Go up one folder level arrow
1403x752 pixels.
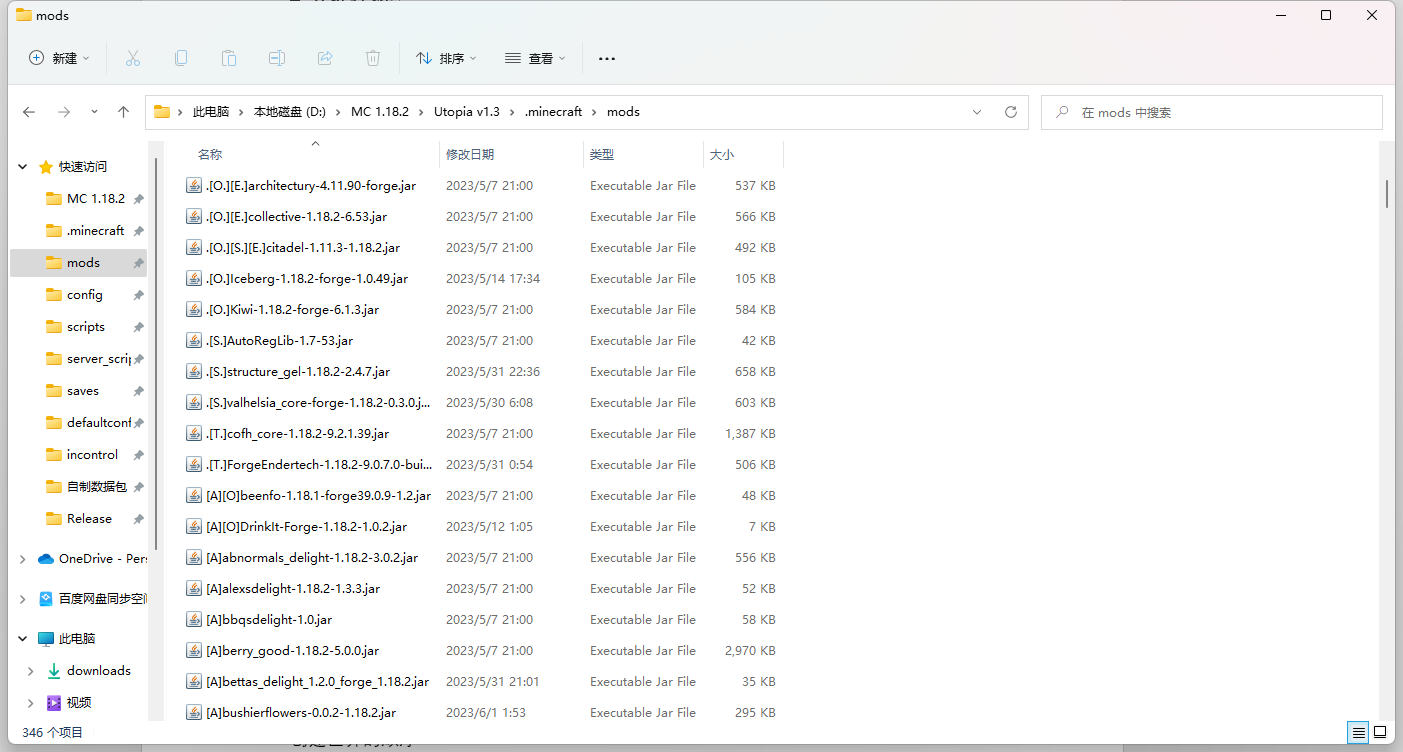(124, 112)
